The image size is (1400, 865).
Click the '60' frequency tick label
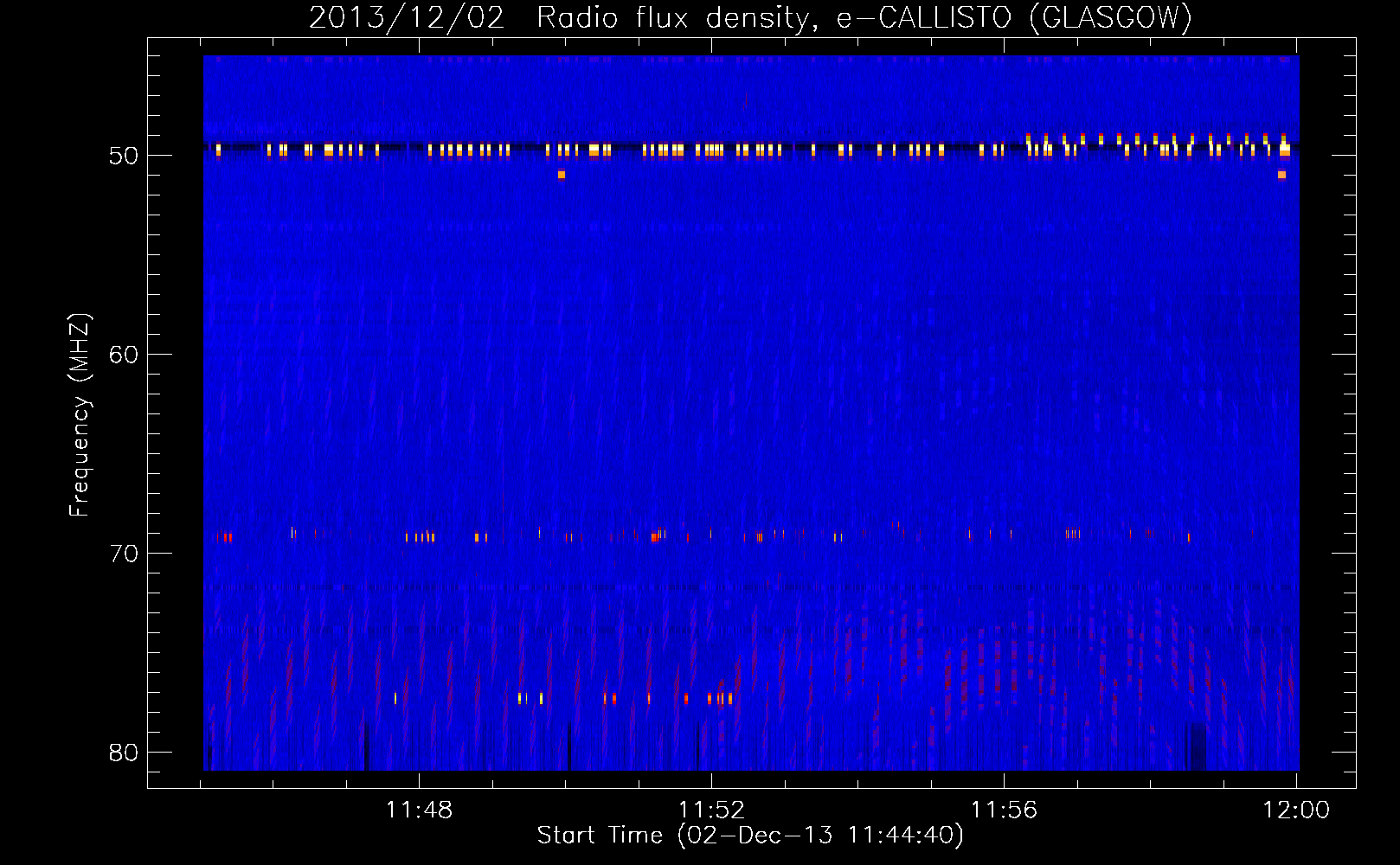point(124,355)
